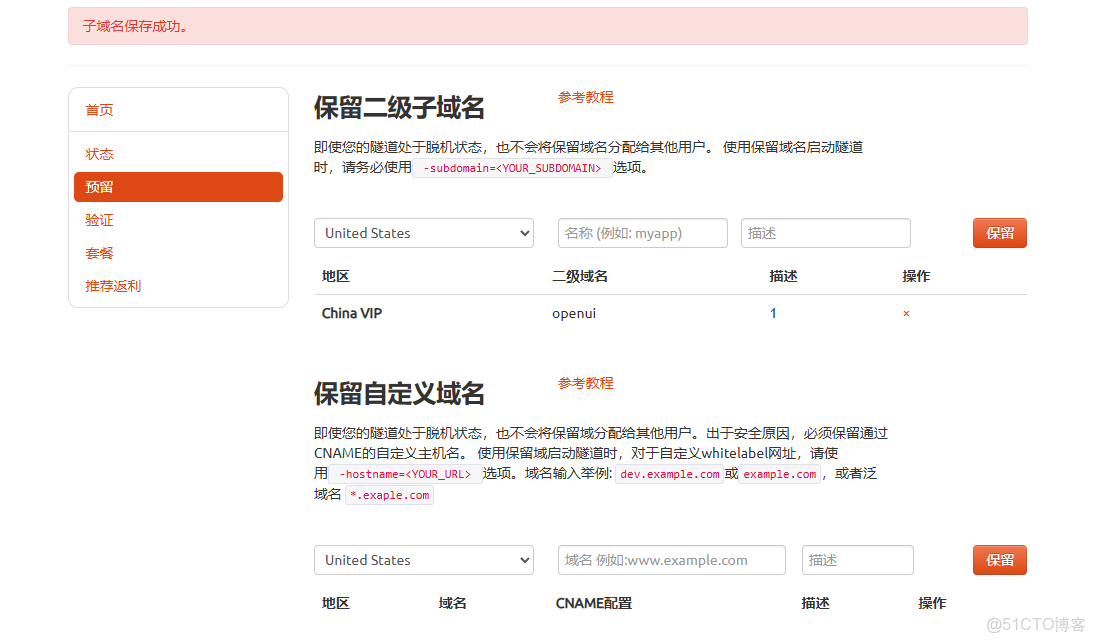
Task: Open the region dropdown in 保留自定义域名 section
Action: (423, 560)
